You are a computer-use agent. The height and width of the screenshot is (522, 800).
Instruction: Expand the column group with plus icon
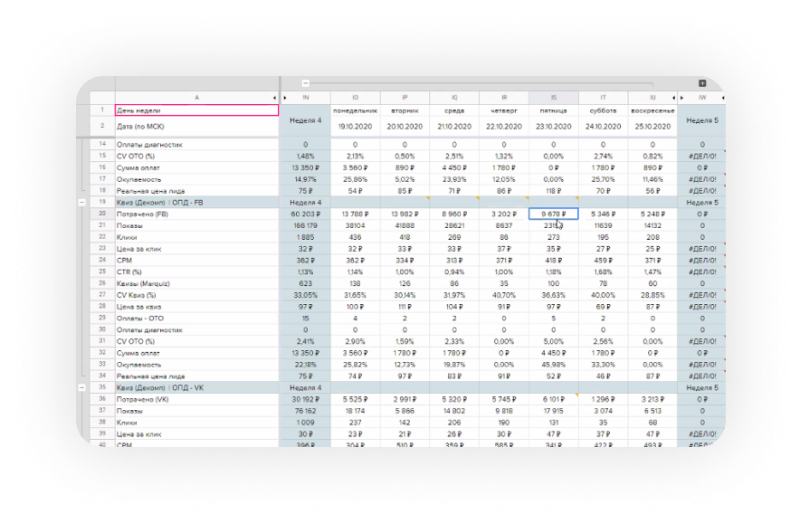point(702,83)
